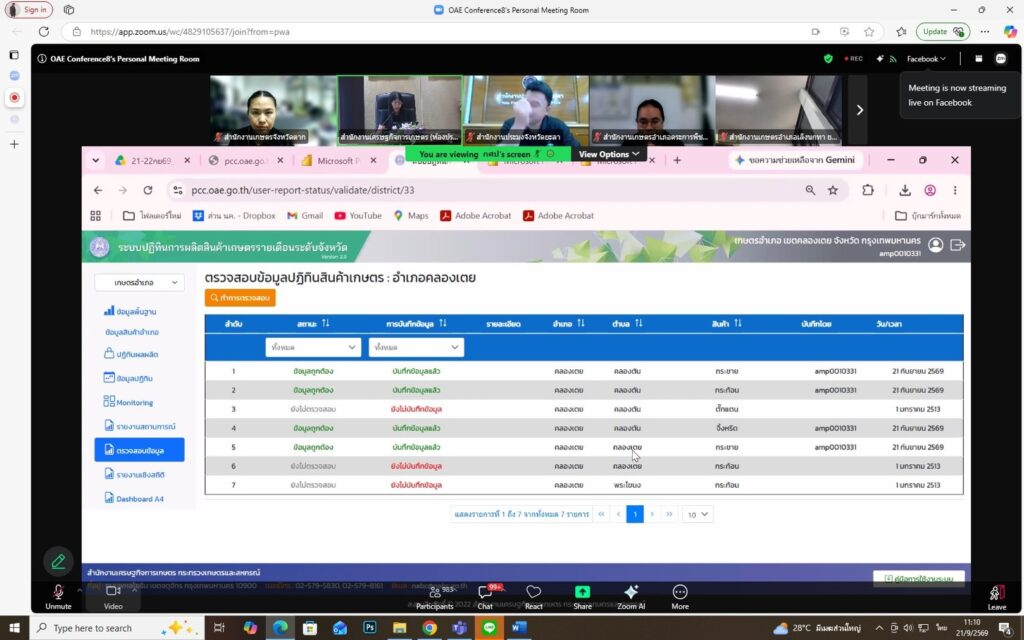
Task: Show next participants with the right arrow
Action: coord(859,110)
